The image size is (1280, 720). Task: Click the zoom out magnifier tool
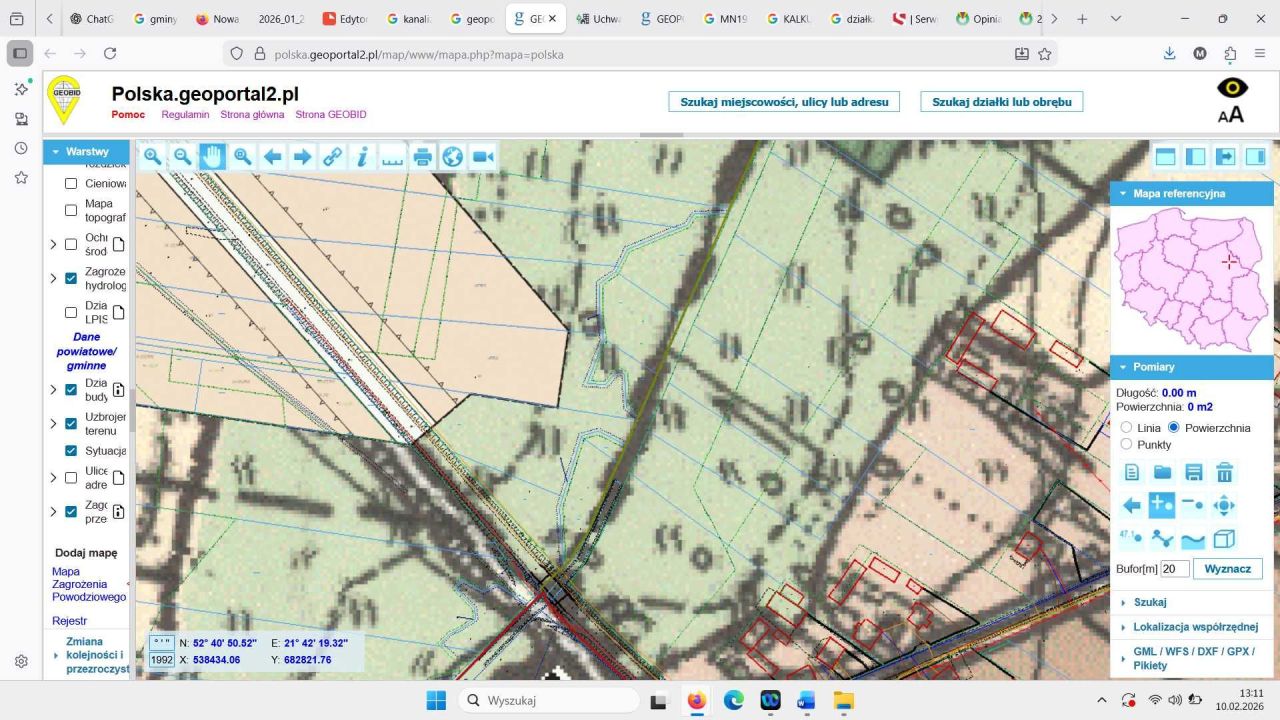tap(182, 156)
